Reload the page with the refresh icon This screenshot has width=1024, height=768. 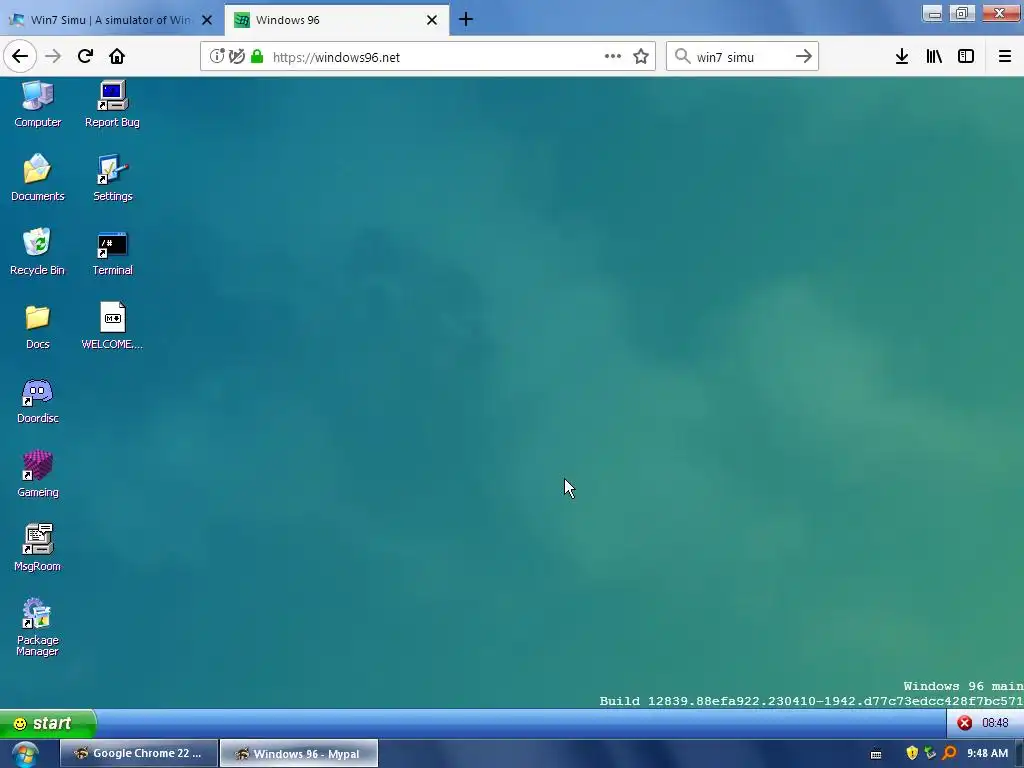(86, 56)
